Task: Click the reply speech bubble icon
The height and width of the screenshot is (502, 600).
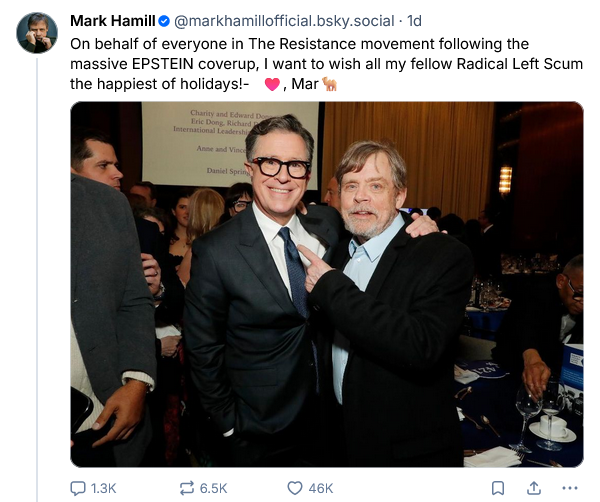Action: pyautogui.click(x=78, y=488)
